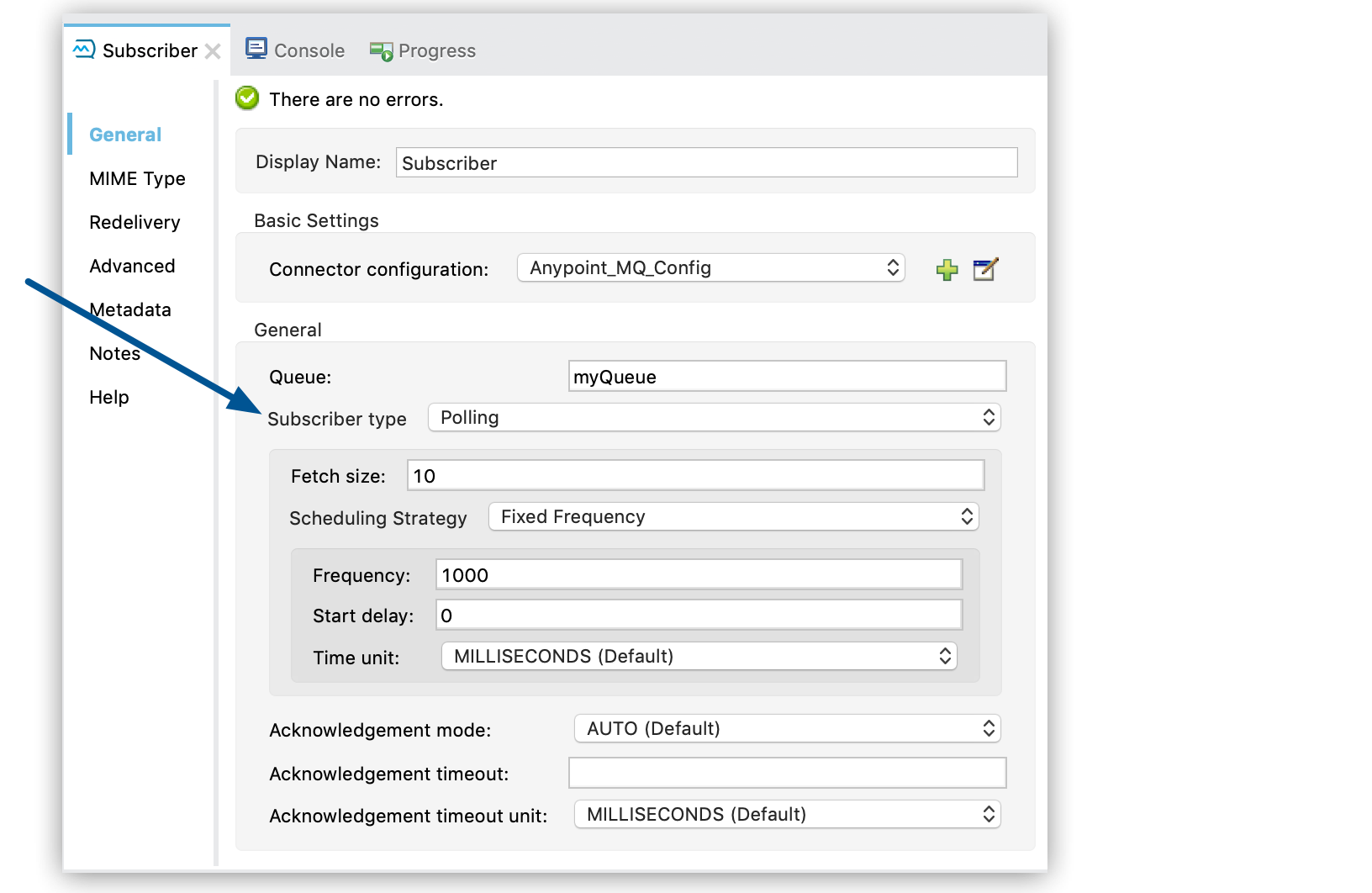Click the edit configuration pencil icon
Viewport: 1372px width, 893px height.
pyautogui.click(x=984, y=270)
